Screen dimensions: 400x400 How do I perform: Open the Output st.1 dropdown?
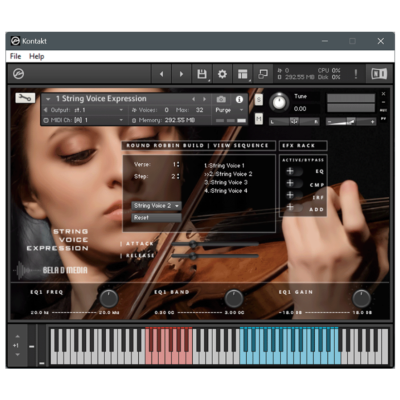[84, 110]
